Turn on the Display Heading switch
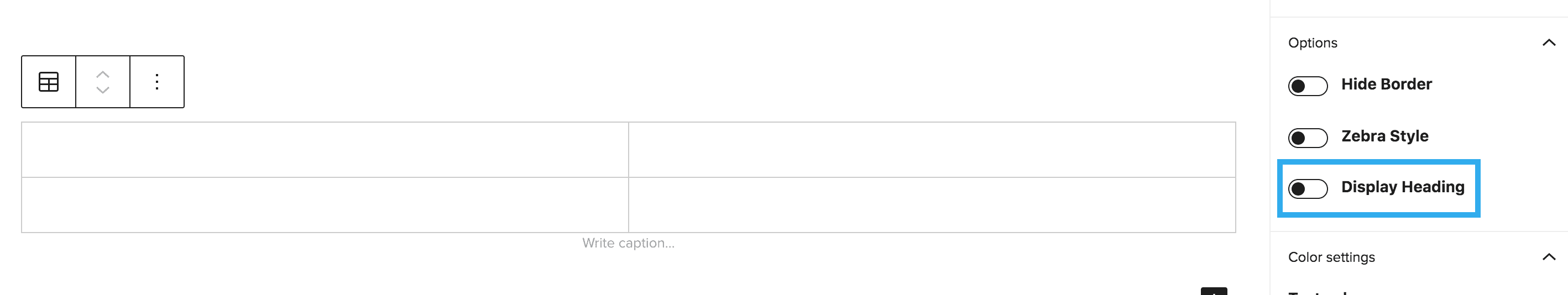Screen dimensions: 1568x295 (x=1308, y=188)
